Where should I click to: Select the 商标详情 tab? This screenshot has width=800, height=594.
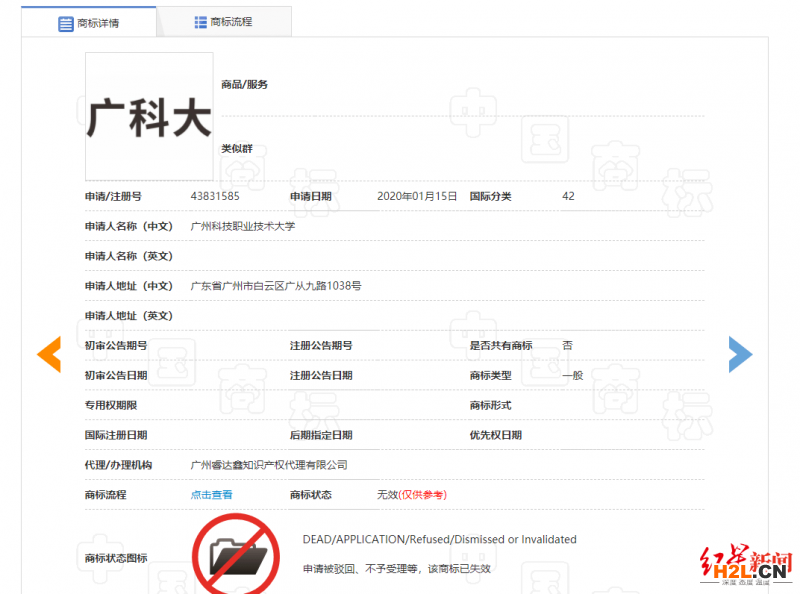click(x=89, y=23)
